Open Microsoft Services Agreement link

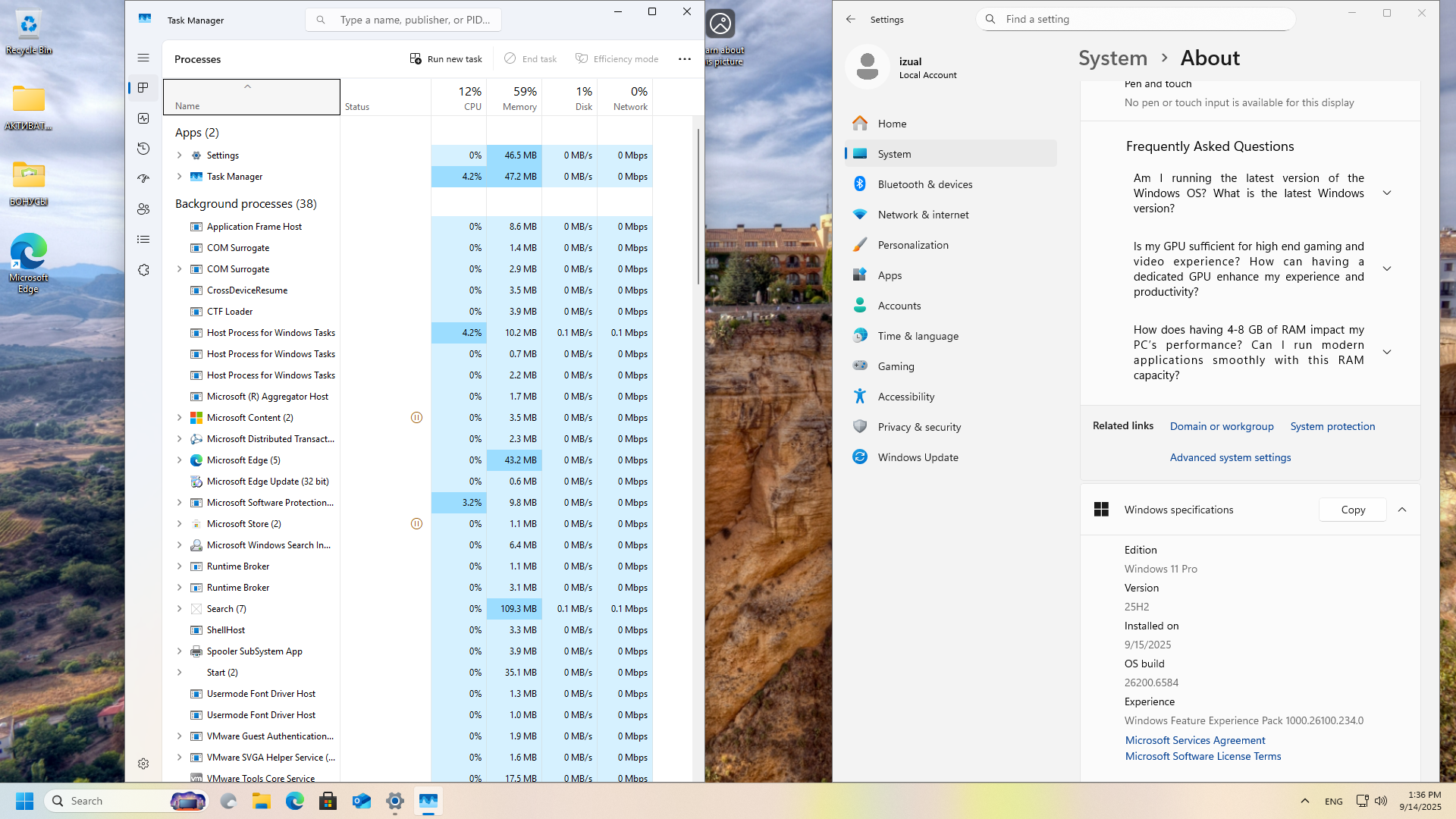pyautogui.click(x=1195, y=740)
